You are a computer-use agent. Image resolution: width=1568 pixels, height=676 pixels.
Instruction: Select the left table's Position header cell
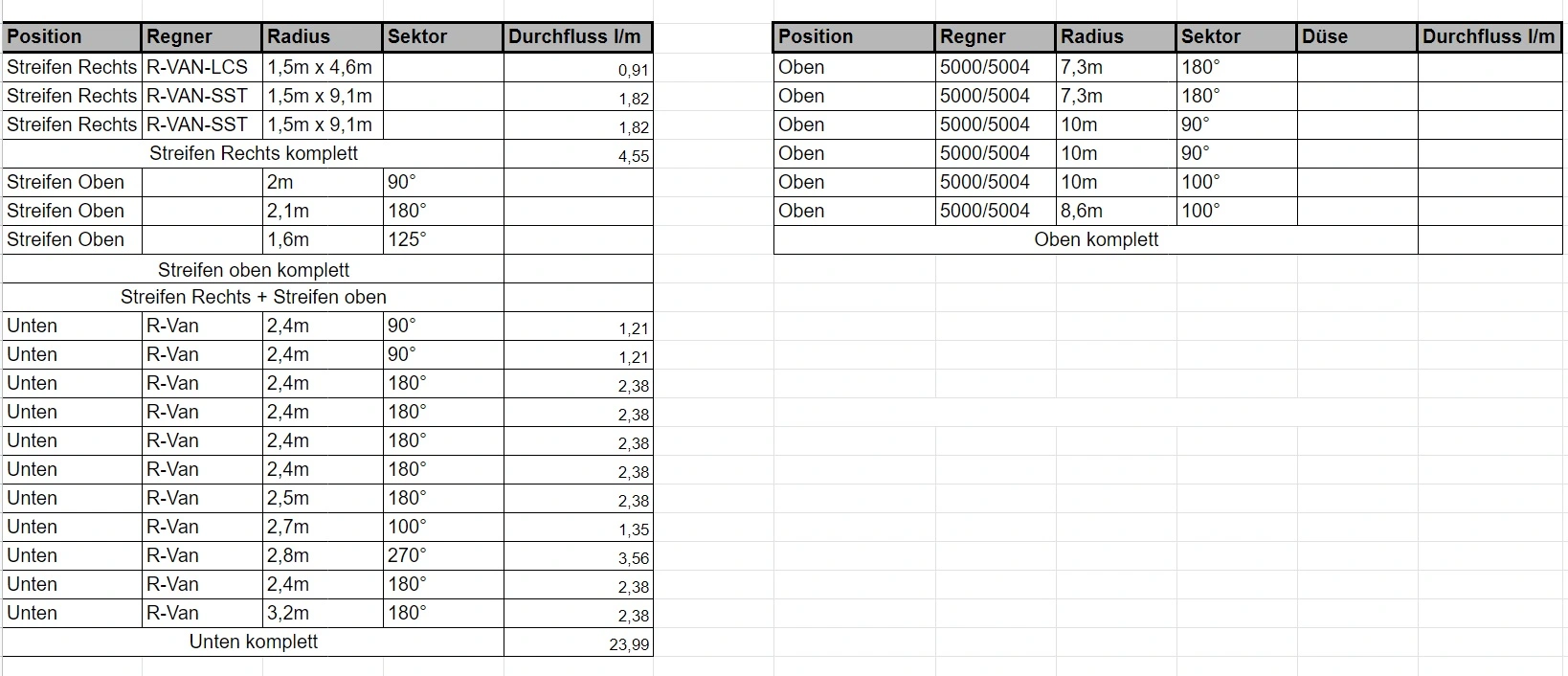[72, 37]
